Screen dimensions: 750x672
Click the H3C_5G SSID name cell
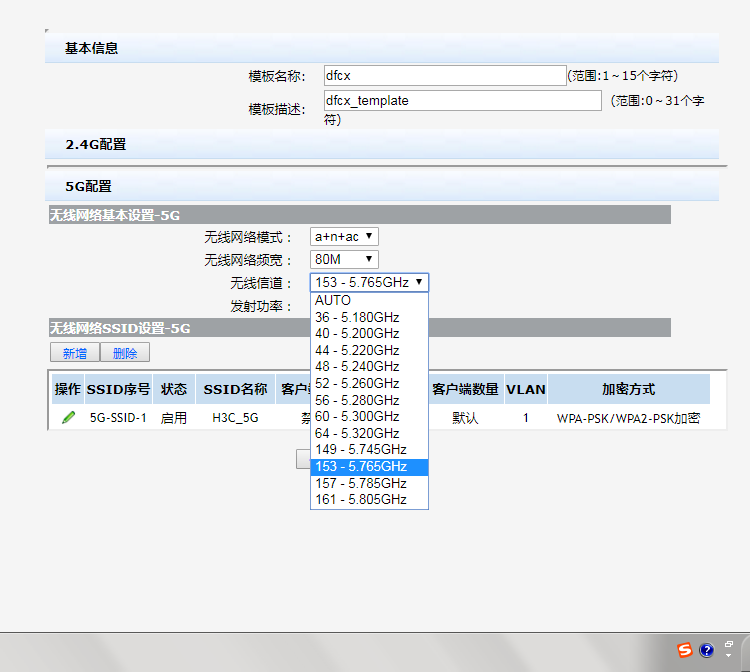pyautogui.click(x=235, y=418)
